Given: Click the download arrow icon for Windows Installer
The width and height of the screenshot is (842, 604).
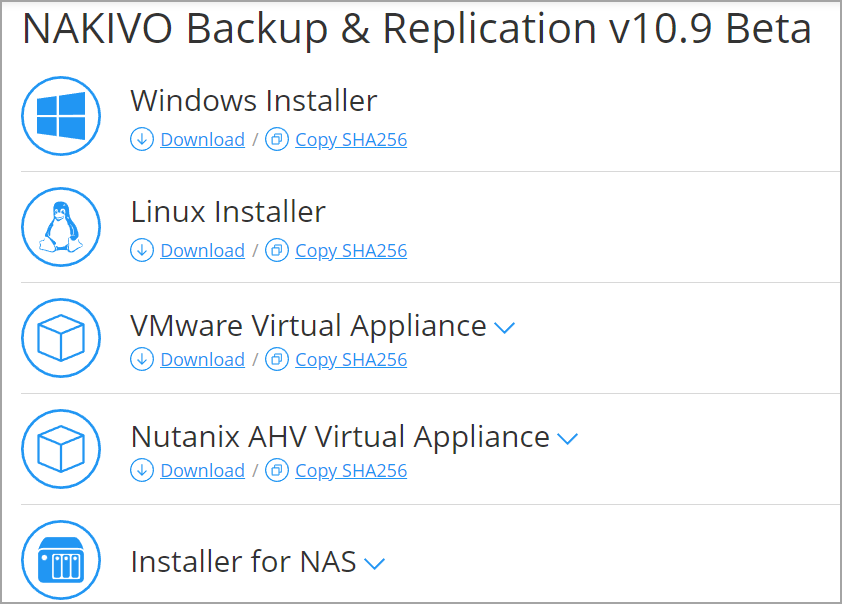Looking at the screenshot, I should click(142, 140).
